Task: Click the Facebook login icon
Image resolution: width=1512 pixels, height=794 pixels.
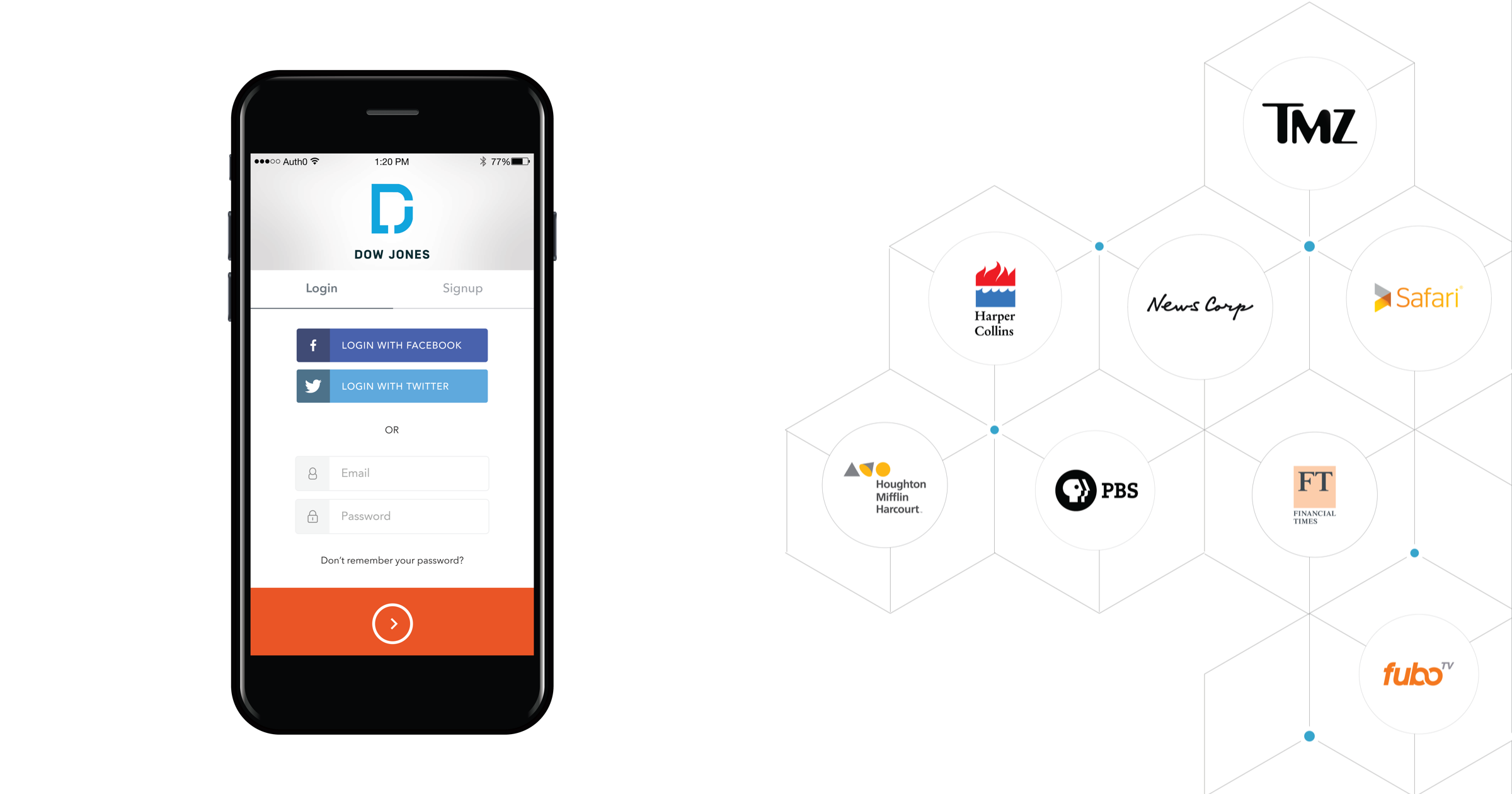Action: (x=314, y=344)
